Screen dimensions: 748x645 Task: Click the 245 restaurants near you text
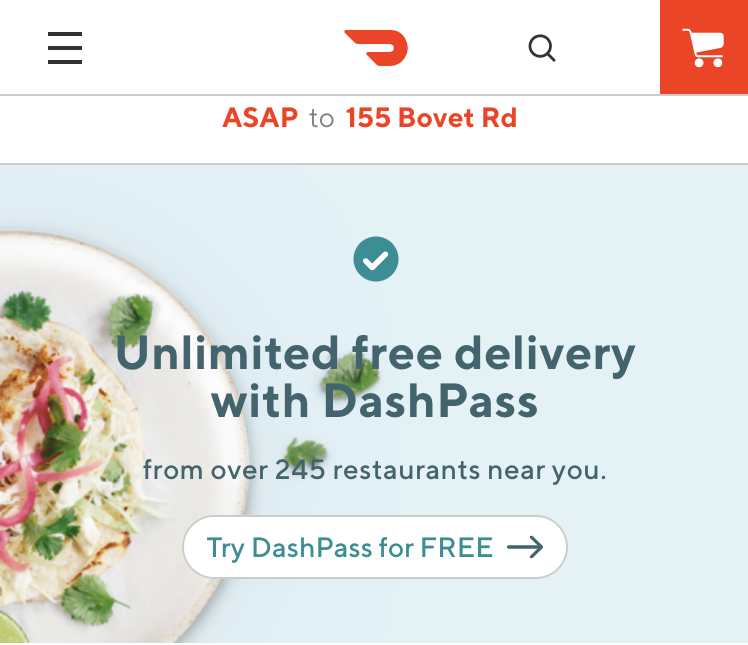pos(374,470)
